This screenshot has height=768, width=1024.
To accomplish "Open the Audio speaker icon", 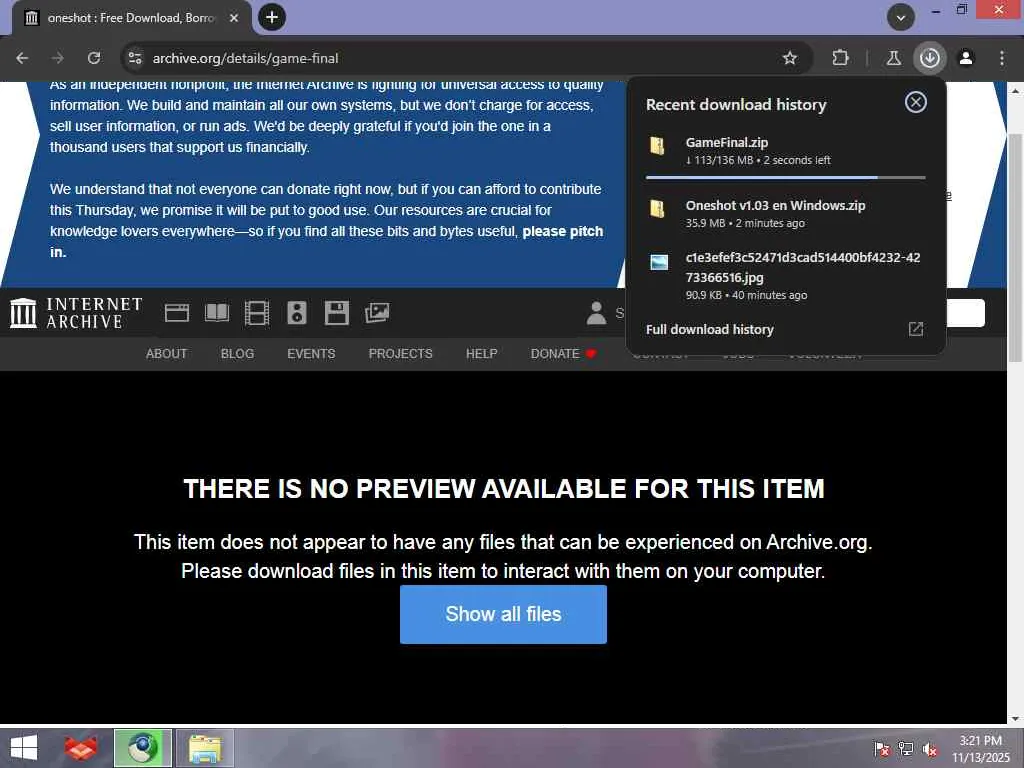I will 296,313.
